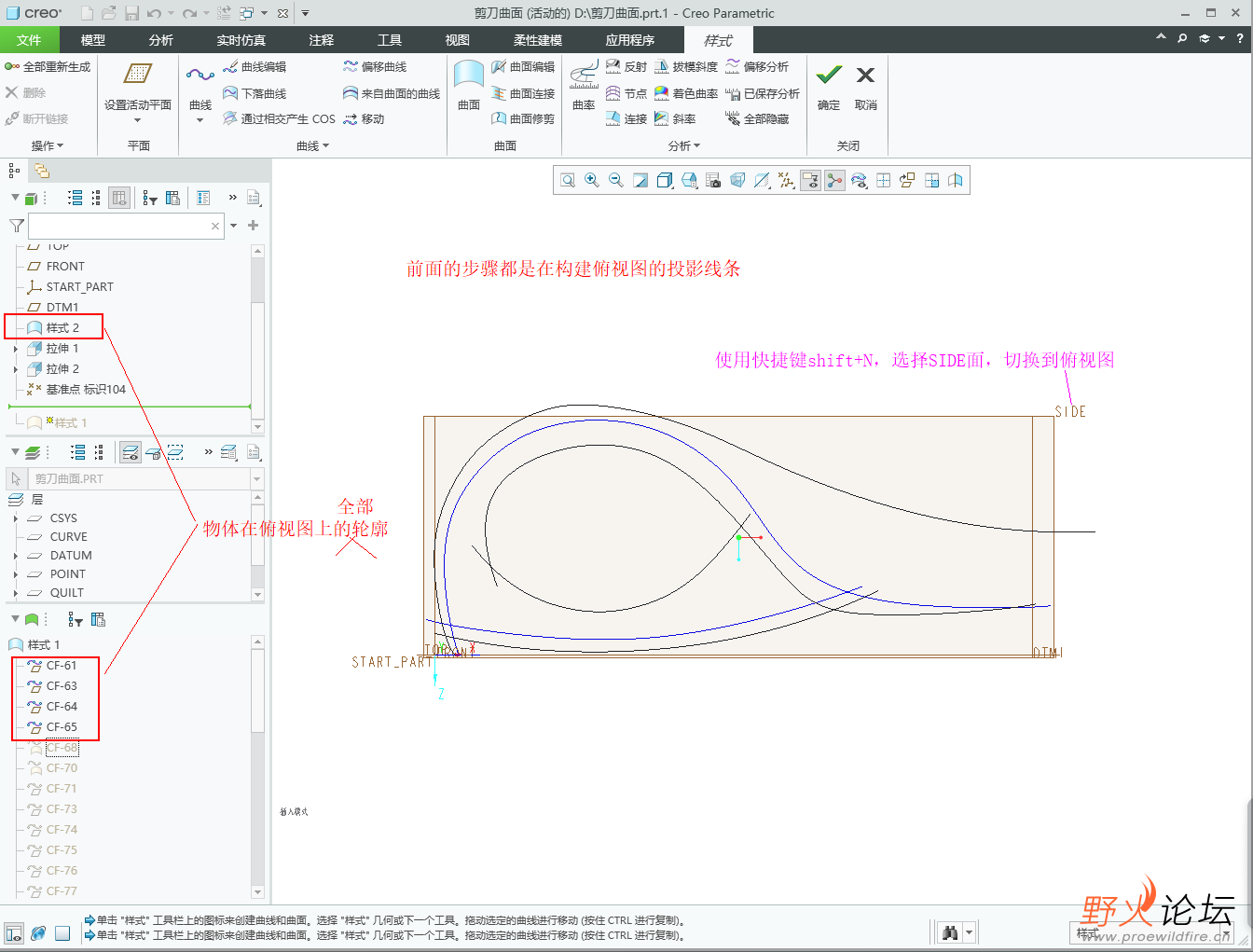Click Zoom In icon in graphics toolbar
This screenshot has height=952, width=1253.
pos(592,181)
